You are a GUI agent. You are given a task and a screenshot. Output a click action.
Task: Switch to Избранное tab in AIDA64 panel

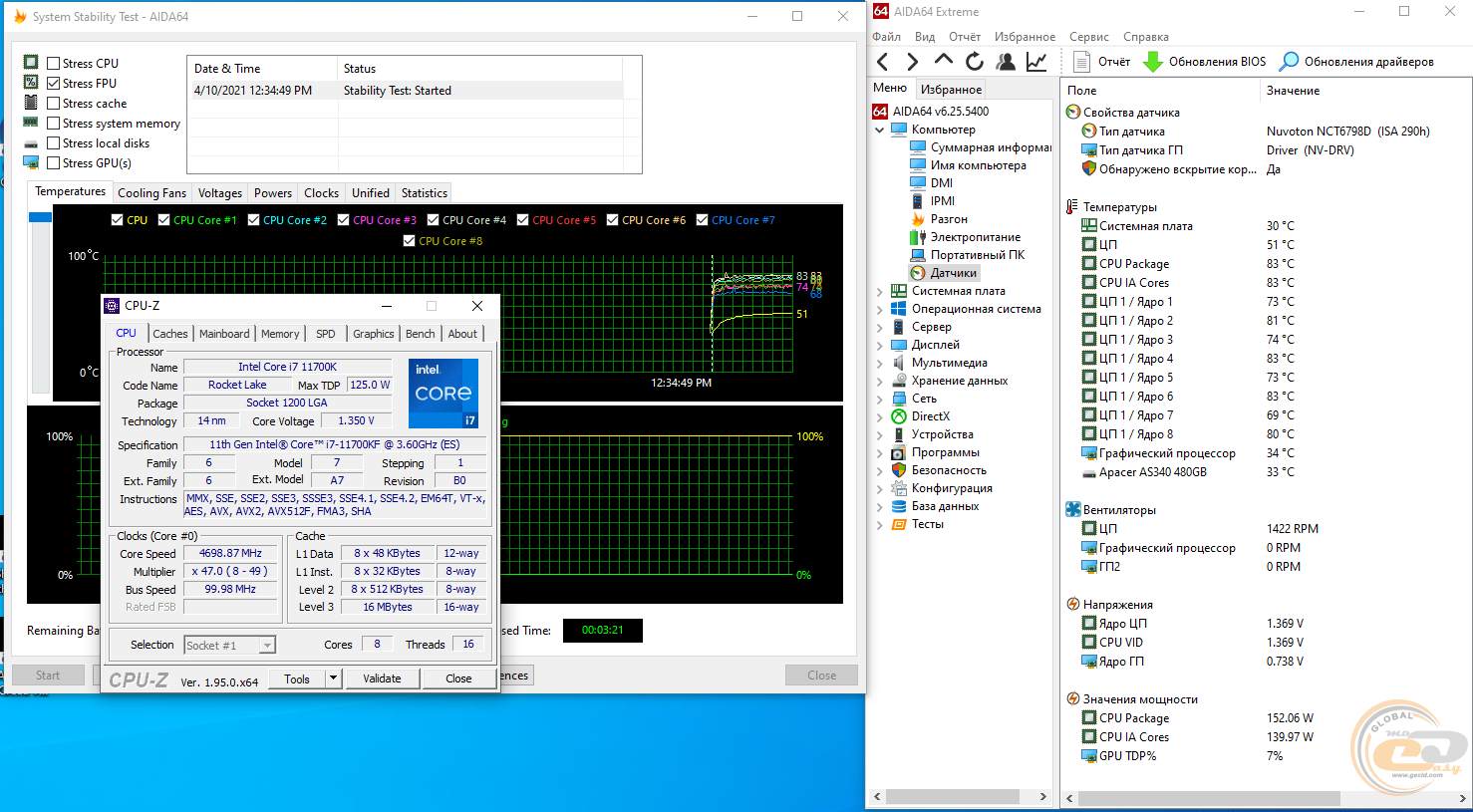tap(951, 90)
